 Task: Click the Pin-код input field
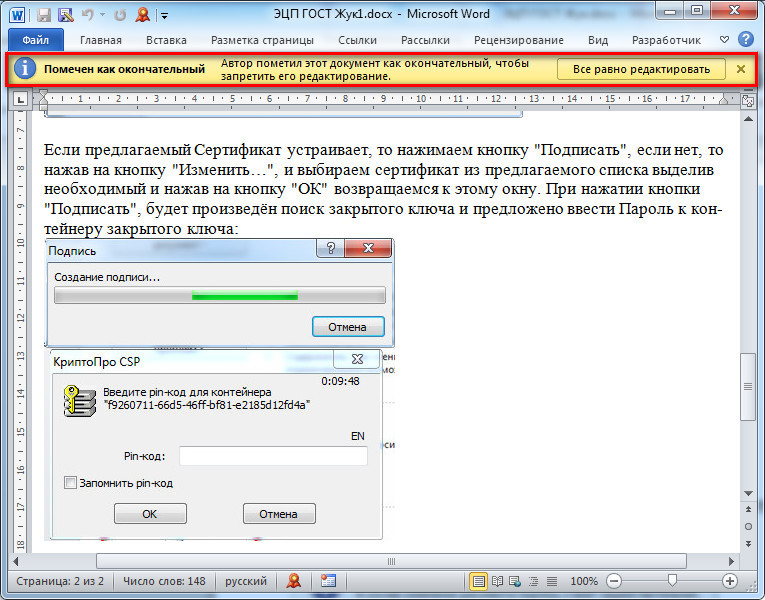point(273,456)
